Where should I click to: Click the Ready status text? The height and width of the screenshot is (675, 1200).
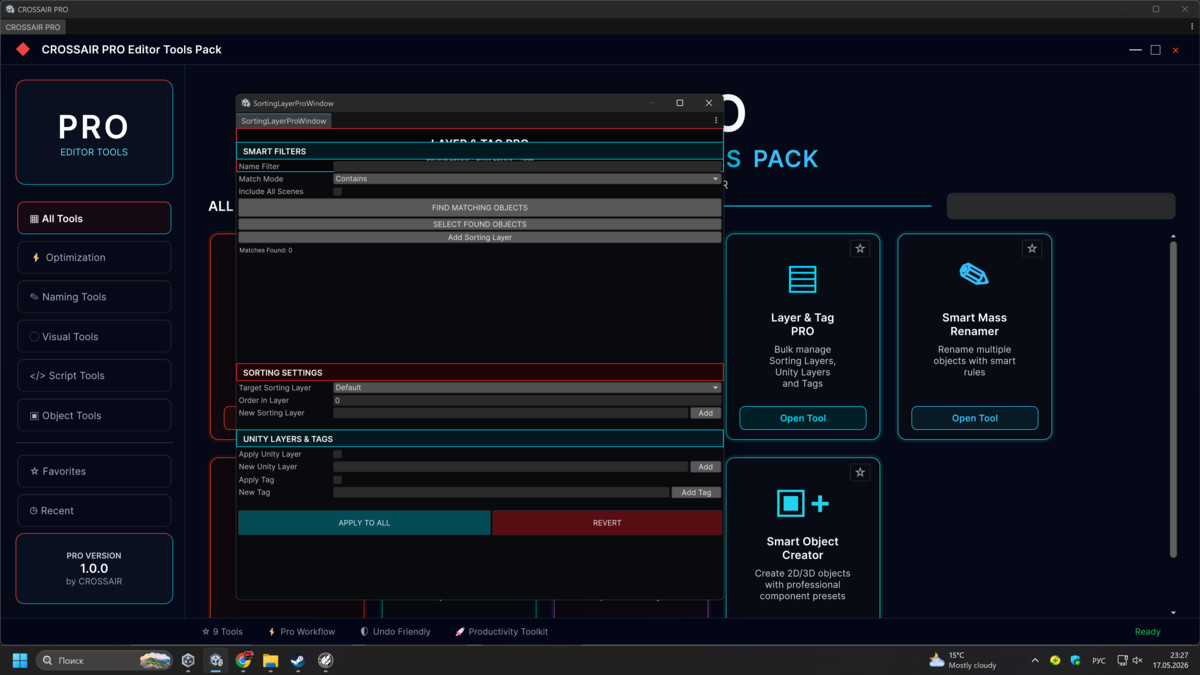(1148, 632)
